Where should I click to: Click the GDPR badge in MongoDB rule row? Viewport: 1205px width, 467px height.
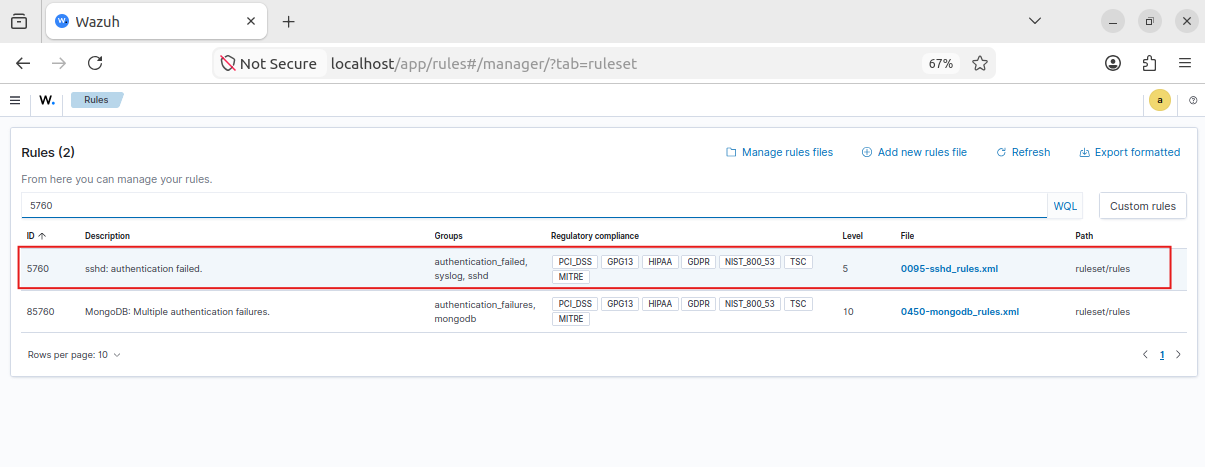pos(698,304)
